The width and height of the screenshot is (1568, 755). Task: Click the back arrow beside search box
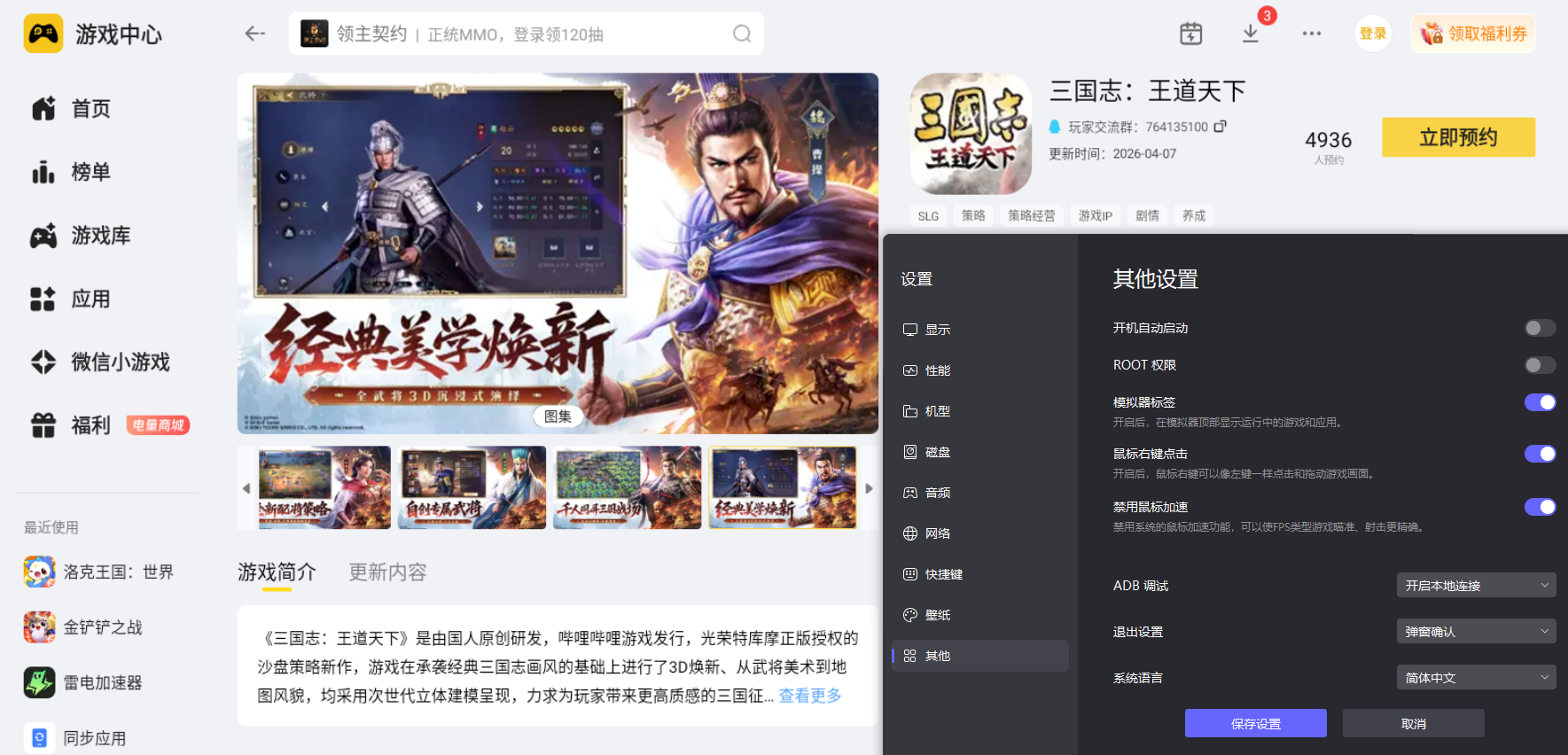[x=255, y=34]
